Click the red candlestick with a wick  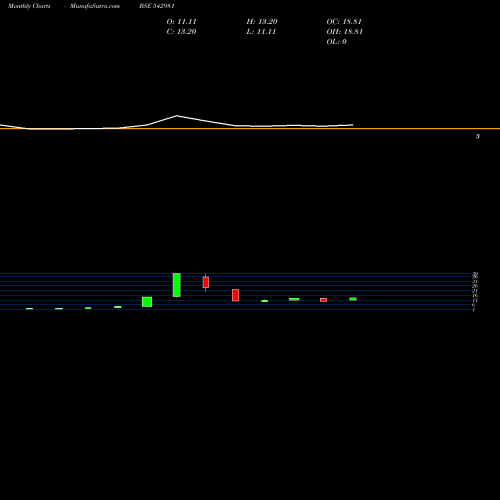(x=206, y=282)
